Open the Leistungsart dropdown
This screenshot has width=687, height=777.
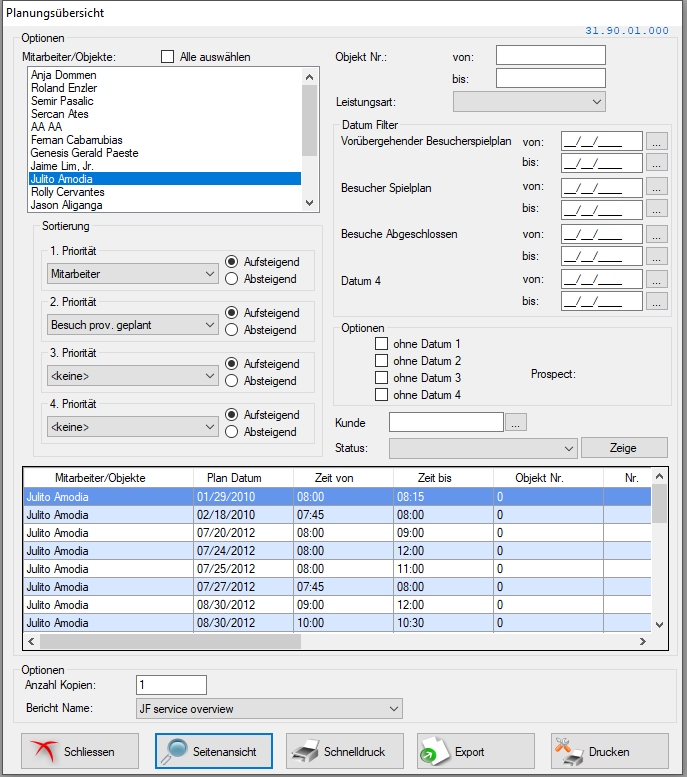(529, 102)
